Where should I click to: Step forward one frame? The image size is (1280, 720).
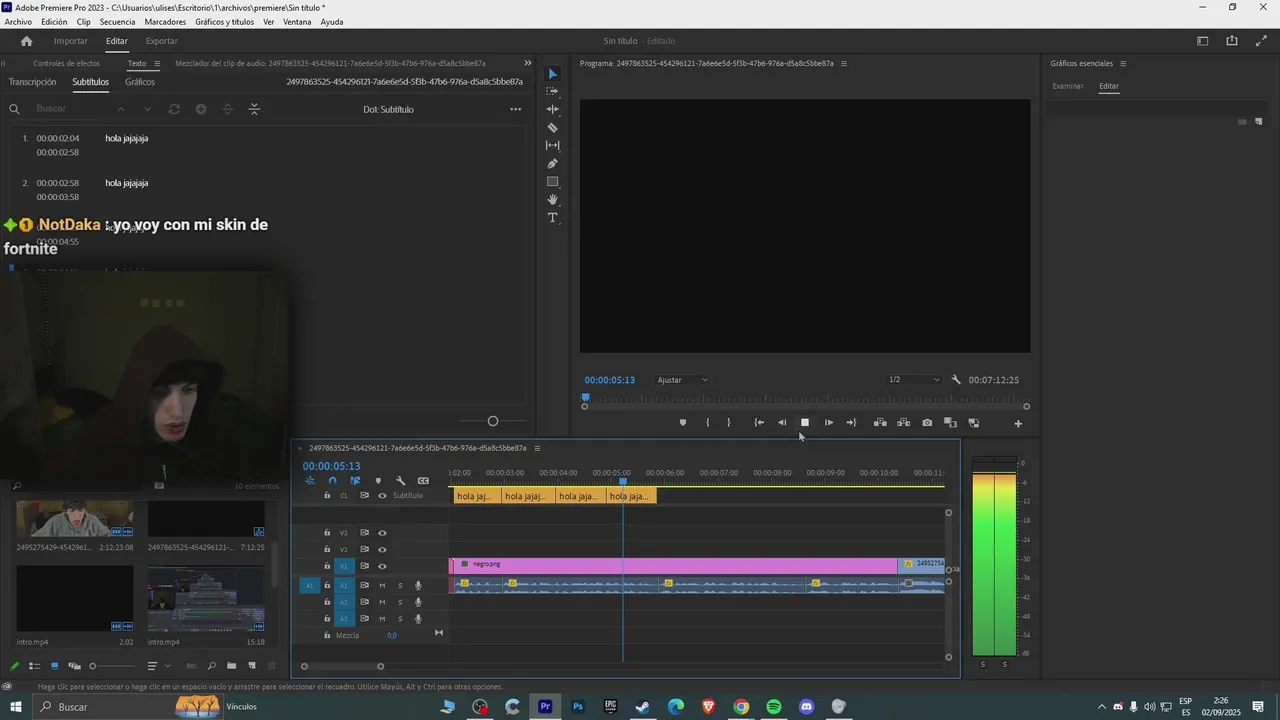(828, 423)
